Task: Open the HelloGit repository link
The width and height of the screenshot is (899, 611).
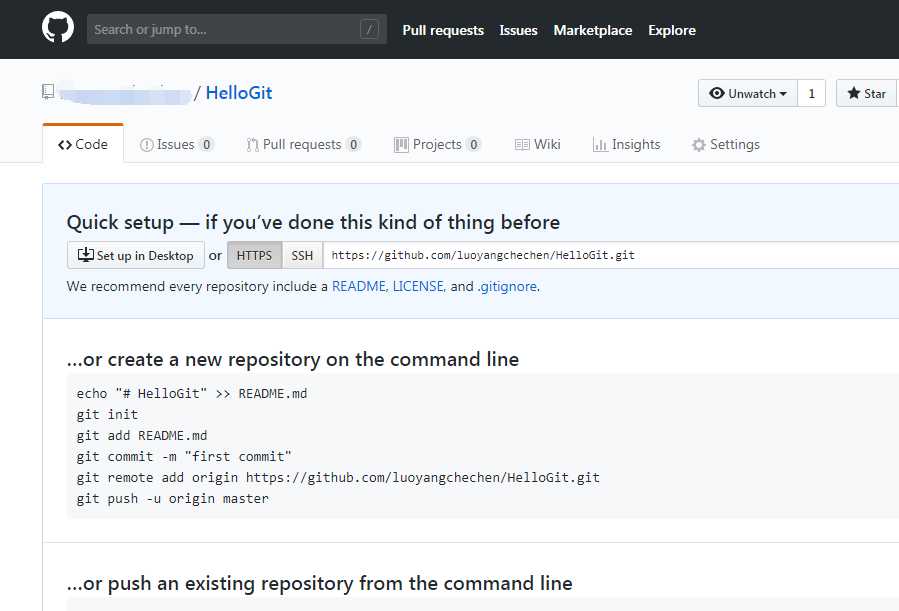Action: coord(239,93)
